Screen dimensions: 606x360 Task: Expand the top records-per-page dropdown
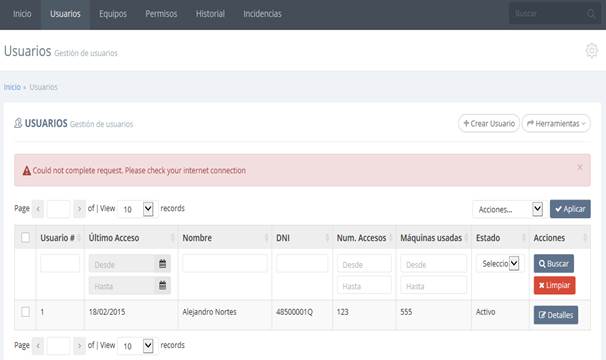[x=137, y=209]
